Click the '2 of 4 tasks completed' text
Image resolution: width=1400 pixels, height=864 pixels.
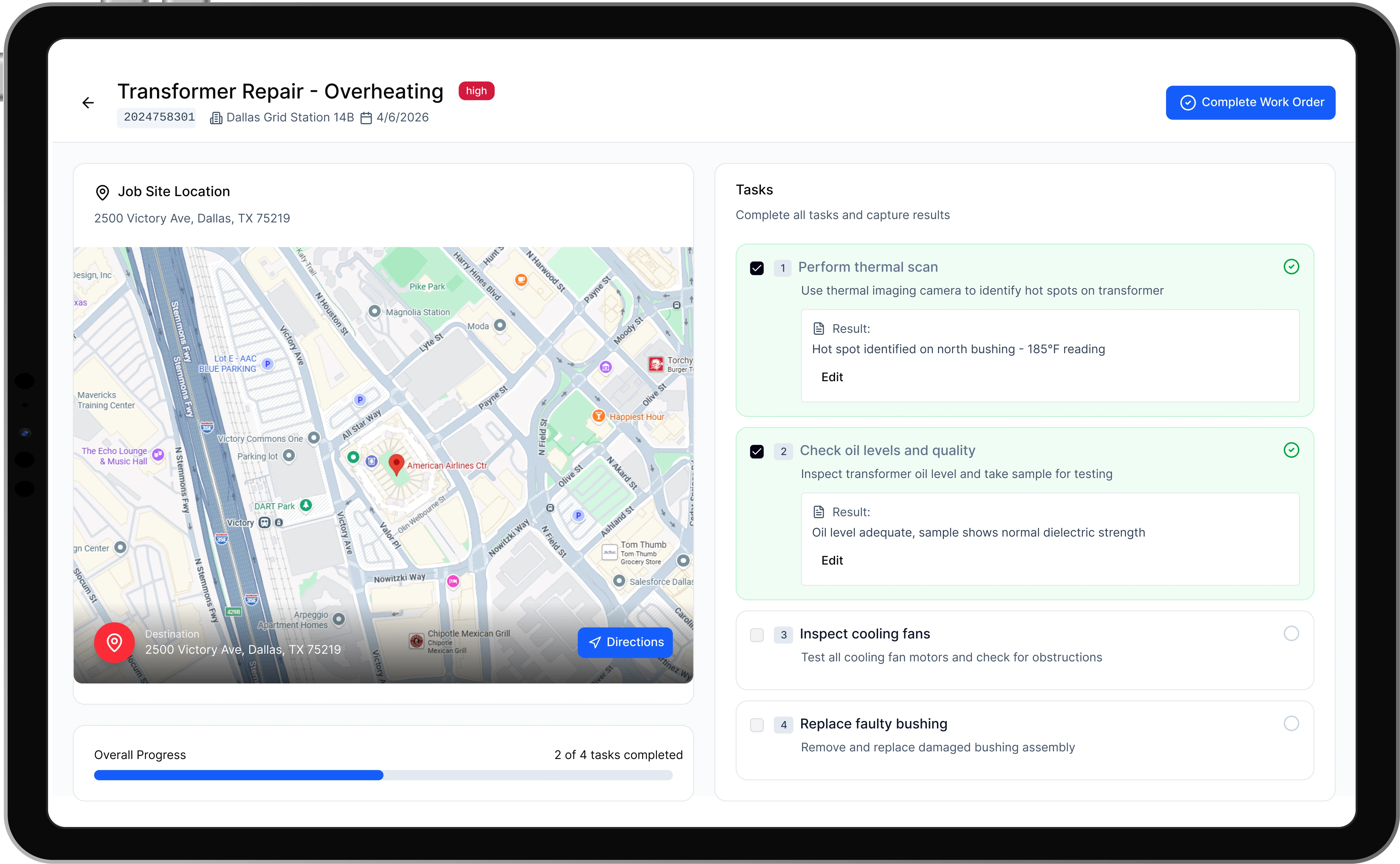coord(618,755)
